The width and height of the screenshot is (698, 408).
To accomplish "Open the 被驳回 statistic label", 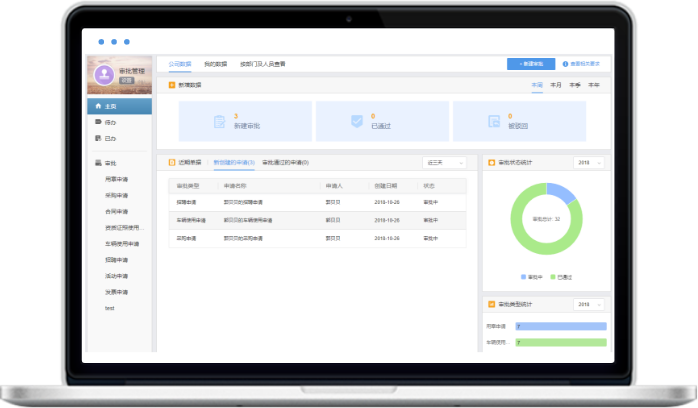I will coord(518,126).
